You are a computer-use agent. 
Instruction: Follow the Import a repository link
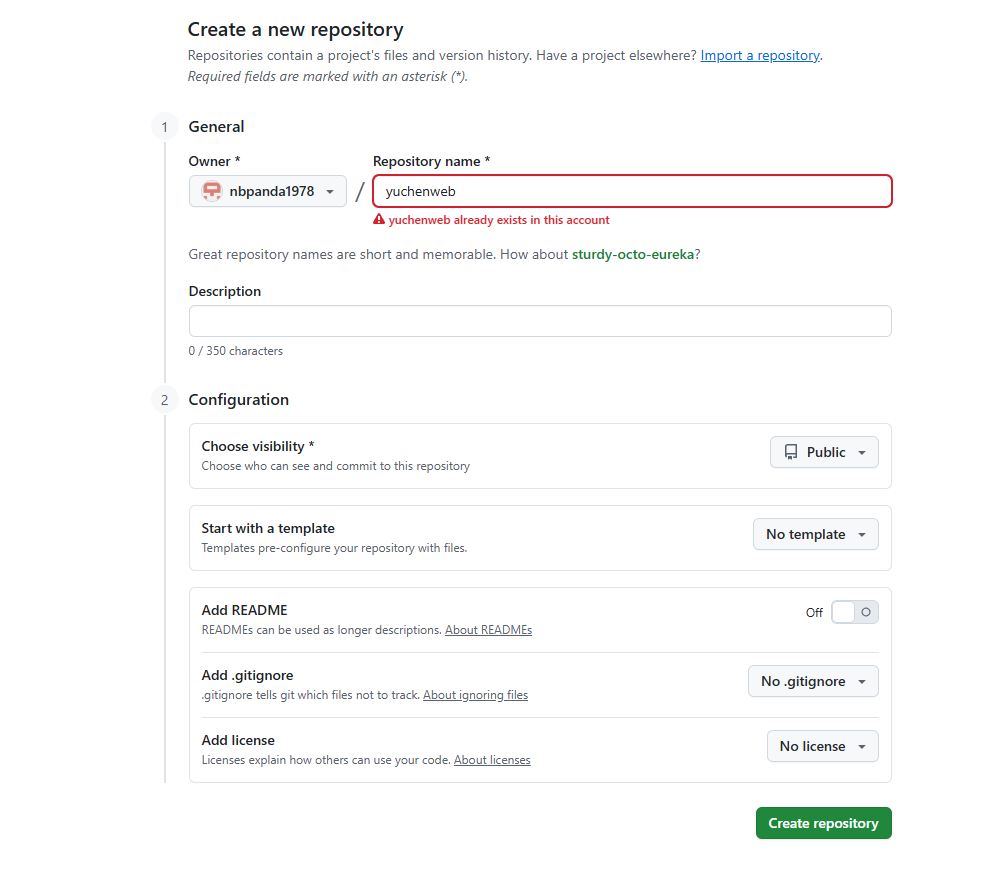pos(760,55)
